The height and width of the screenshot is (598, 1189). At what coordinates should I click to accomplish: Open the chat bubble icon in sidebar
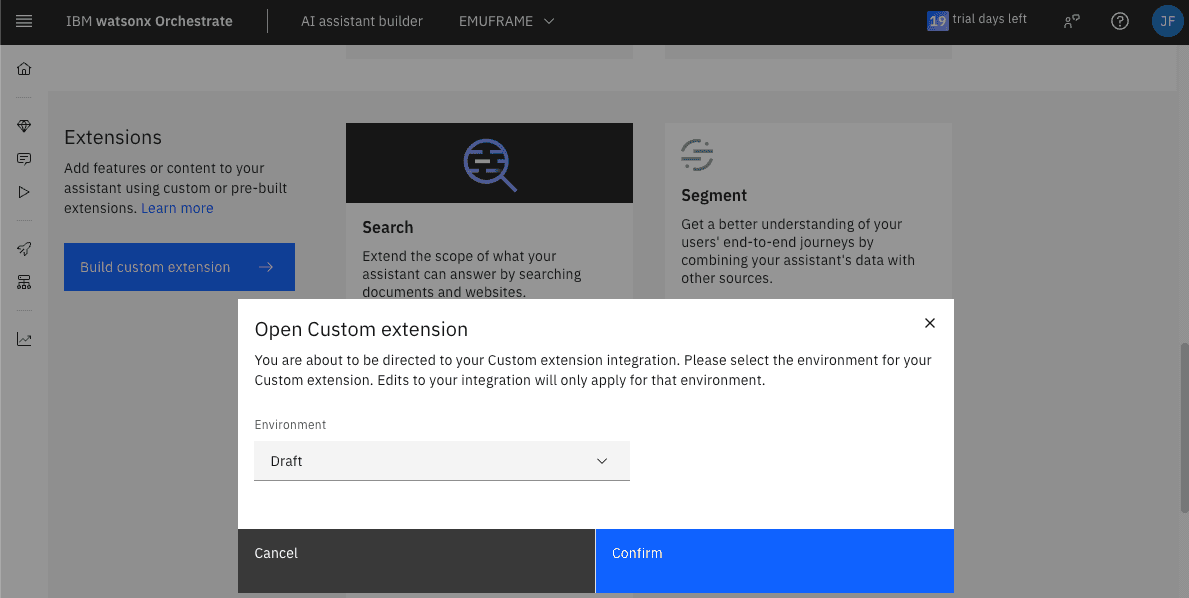pyautogui.click(x=24, y=159)
